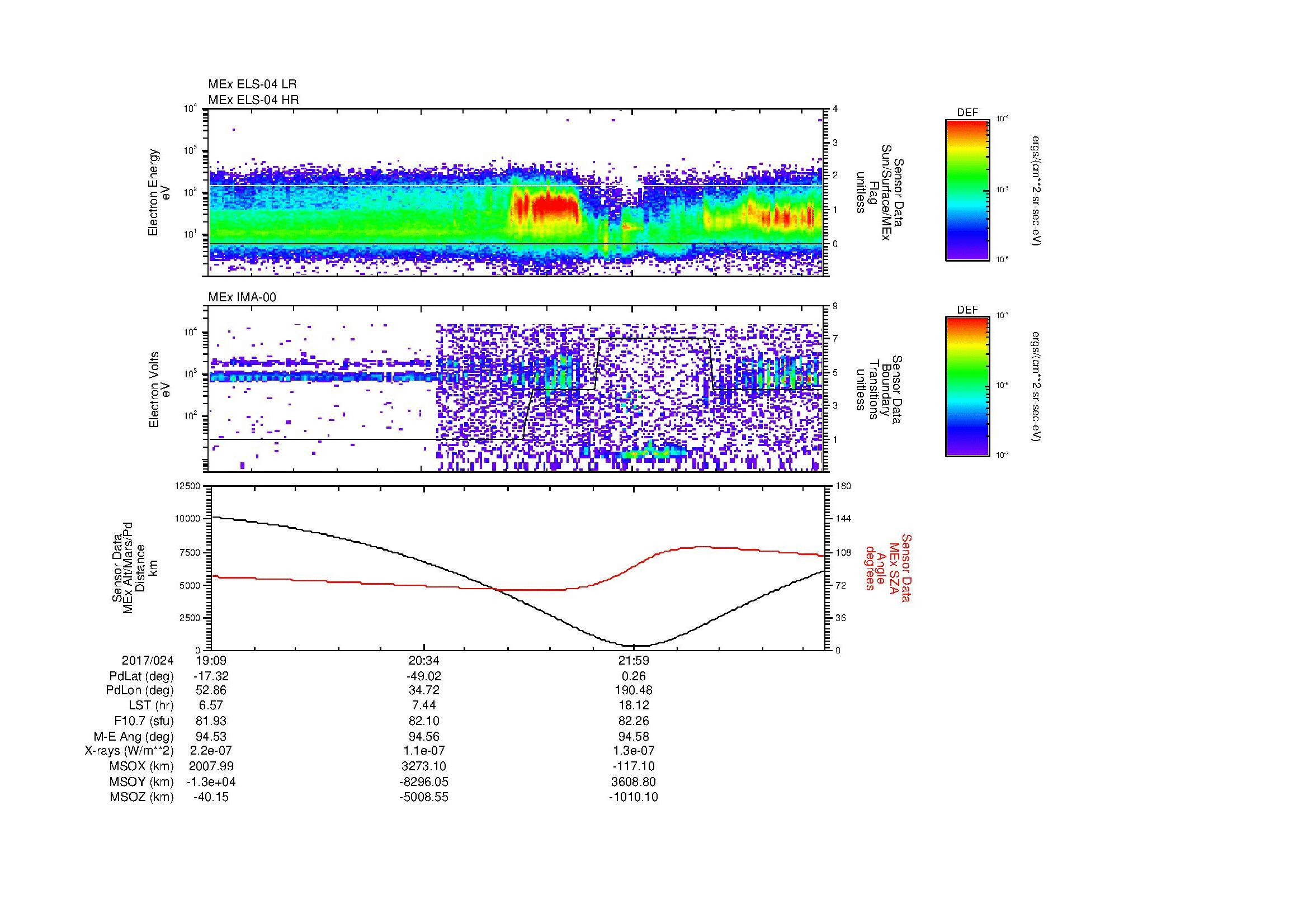Click the X-rays value '1.1e-07'
This screenshot has height=924, width=1308.
[x=424, y=751]
